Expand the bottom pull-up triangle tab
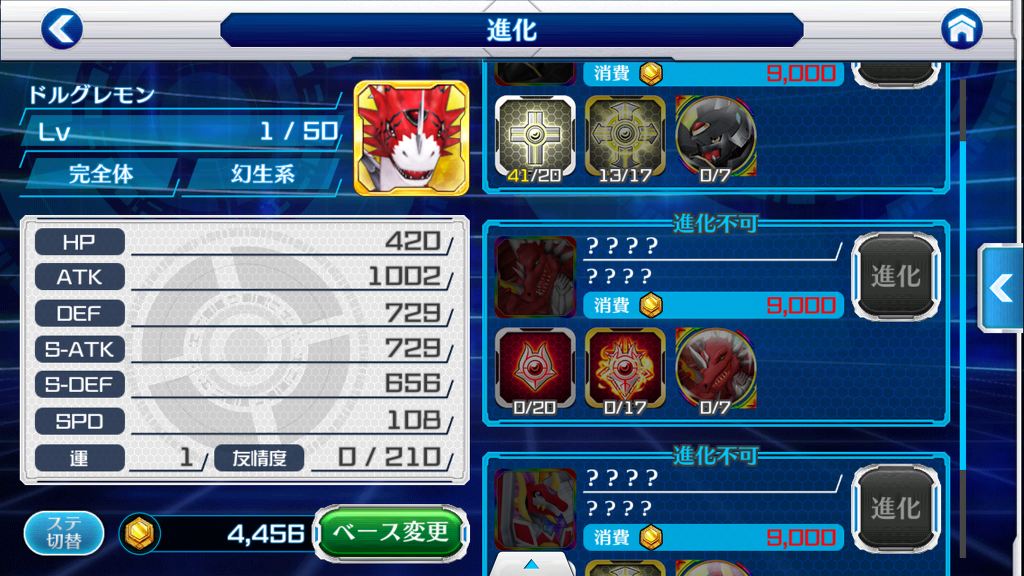This screenshot has height=576, width=1024. (532, 564)
